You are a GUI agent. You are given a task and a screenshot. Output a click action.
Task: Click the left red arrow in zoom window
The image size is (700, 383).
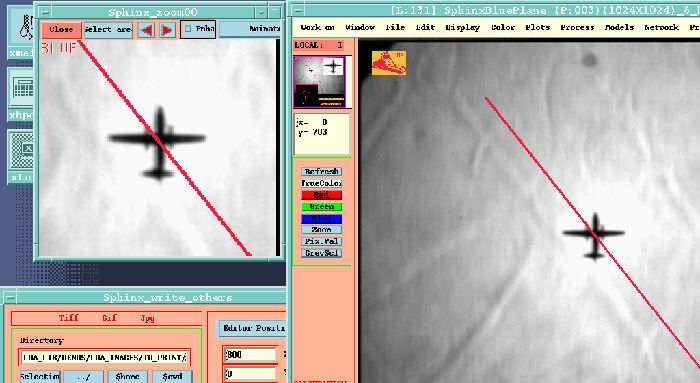point(146,30)
